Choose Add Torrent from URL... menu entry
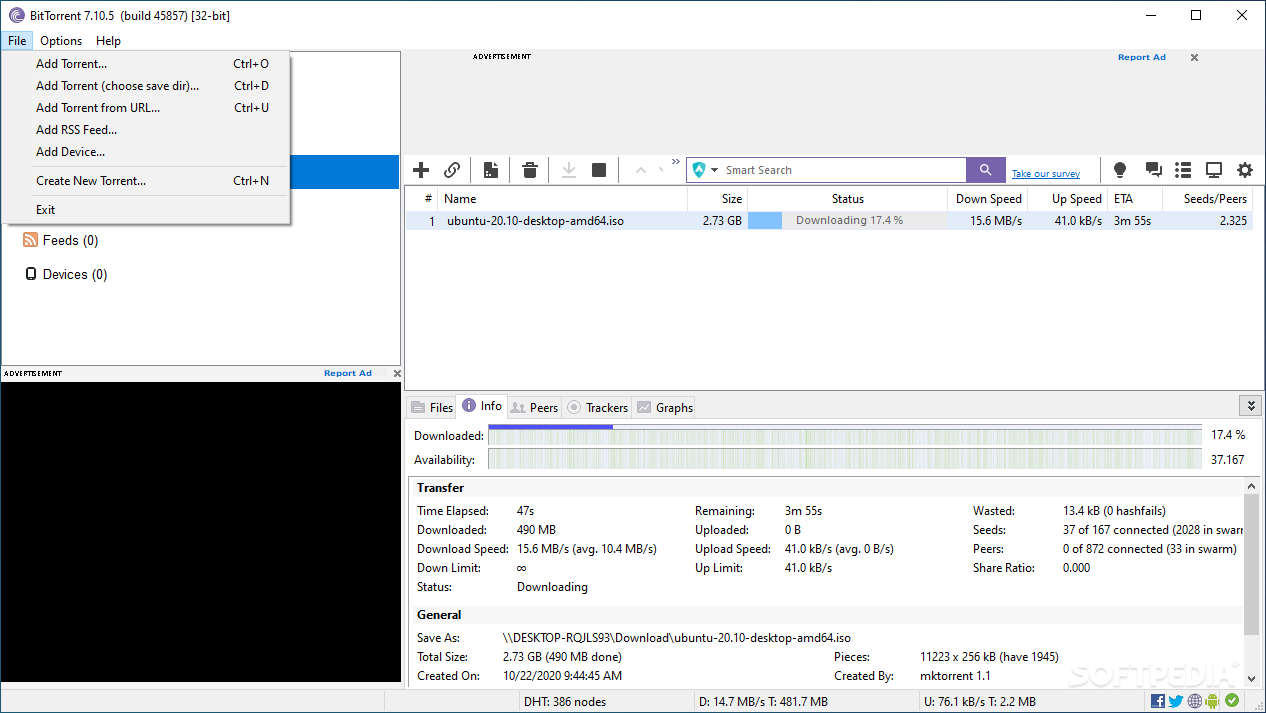Viewport: 1266px width, 713px height. pyautogui.click(x=146, y=108)
